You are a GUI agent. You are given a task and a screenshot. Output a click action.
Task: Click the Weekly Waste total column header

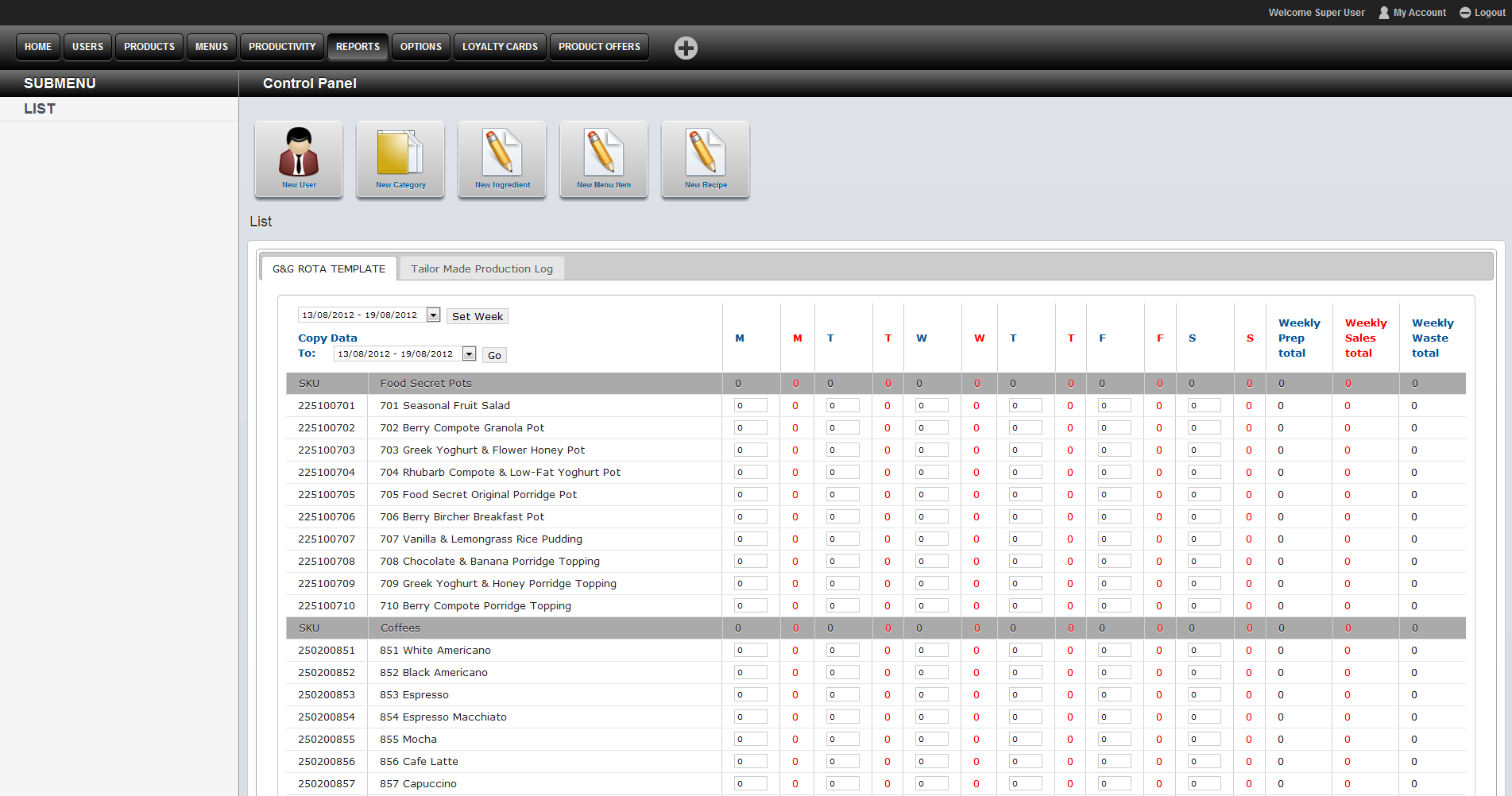coord(1433,338)
